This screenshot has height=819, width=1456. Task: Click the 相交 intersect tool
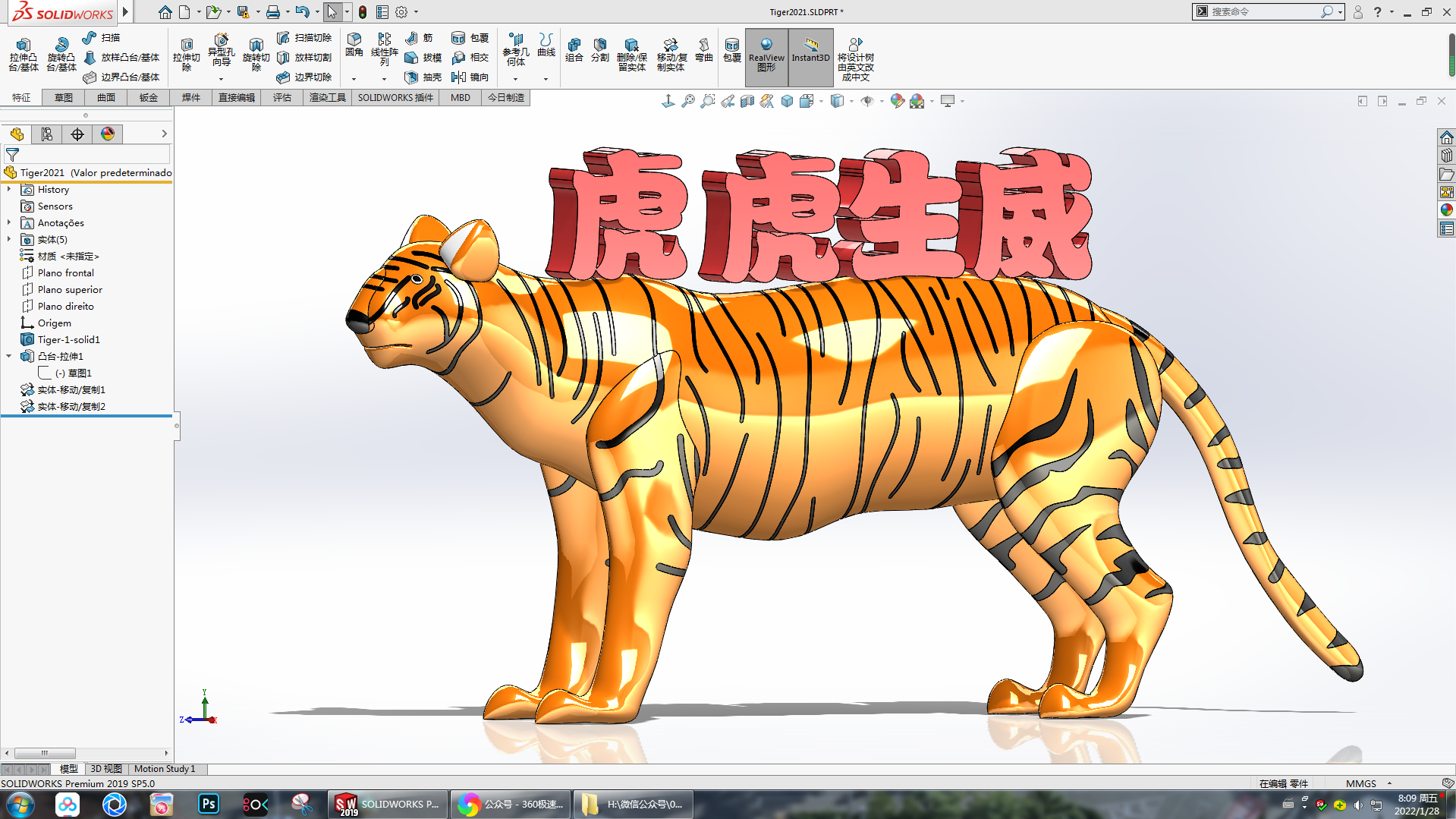[x=470, y=57]
